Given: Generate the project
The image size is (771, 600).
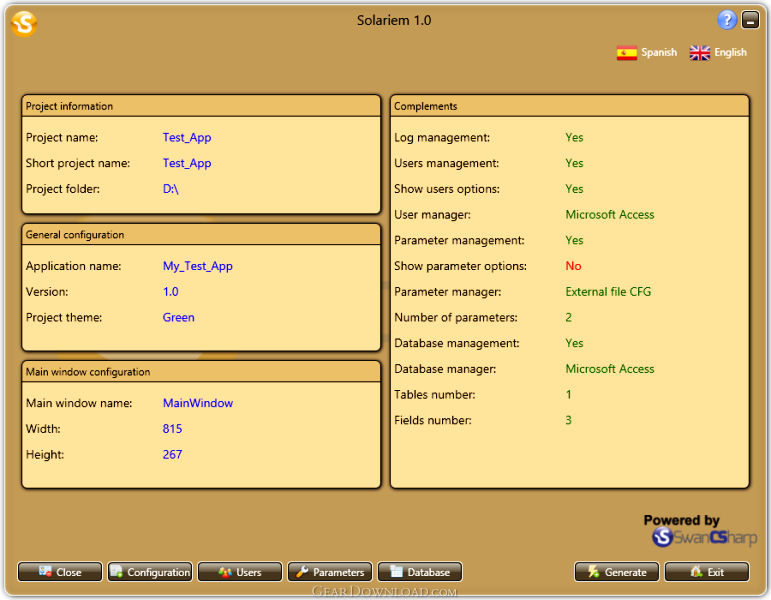Looking at the screenshot, I should (x=617, y=572).
